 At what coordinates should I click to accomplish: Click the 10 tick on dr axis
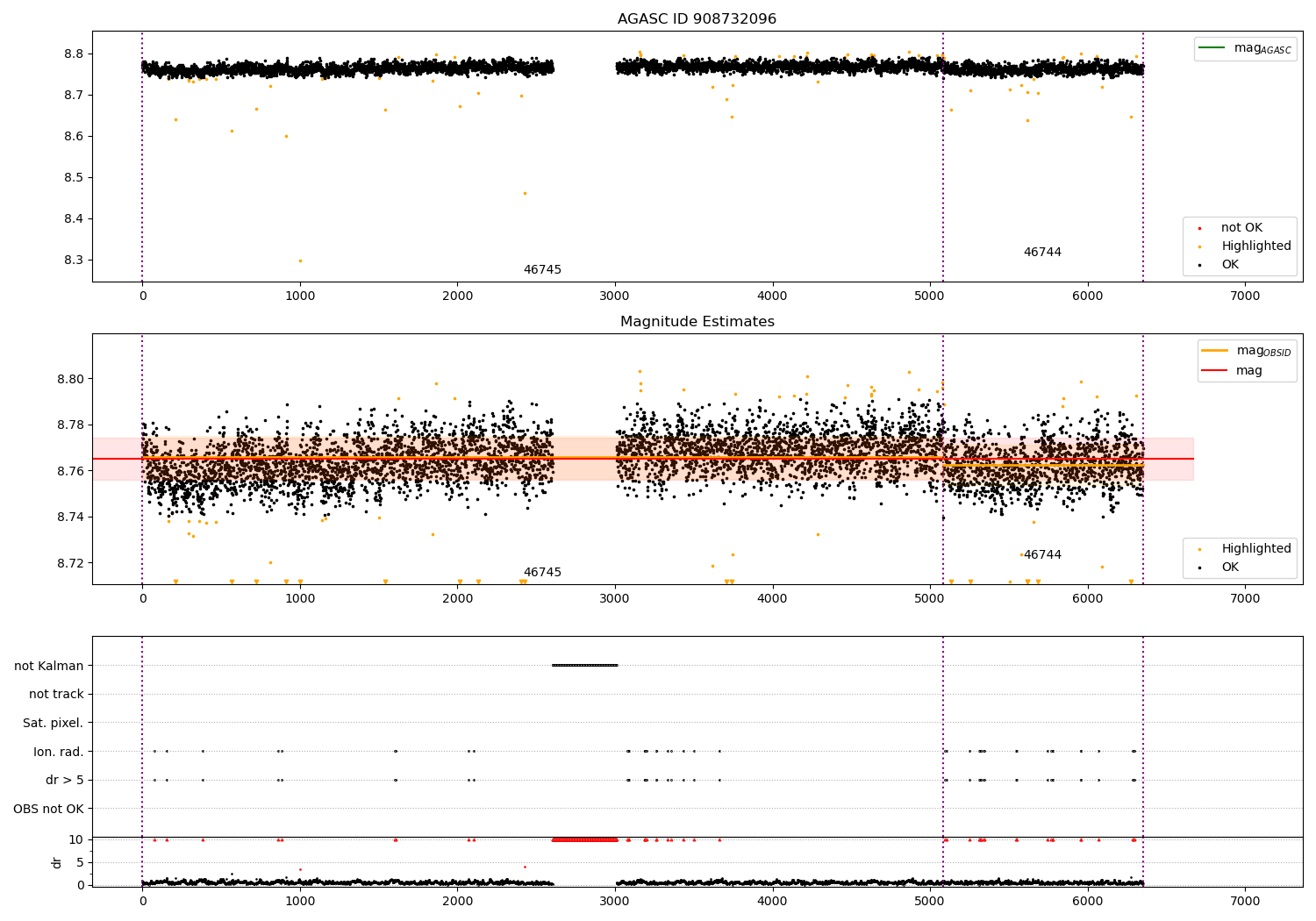click(x=76, y=840)
